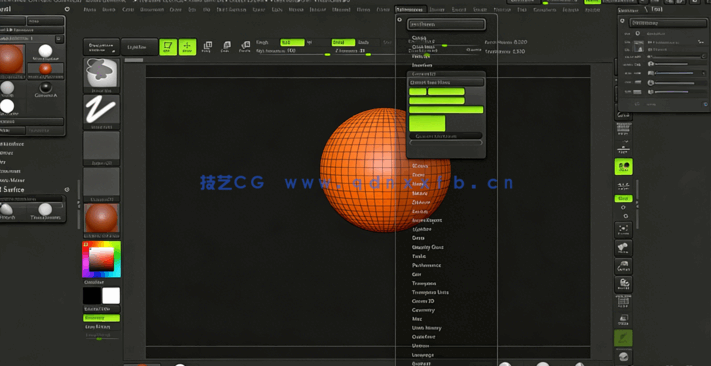The width and height of the screenshot is (711, 366).
Task: Expand the Language preferences section
Action: click(x=423, y=355)
